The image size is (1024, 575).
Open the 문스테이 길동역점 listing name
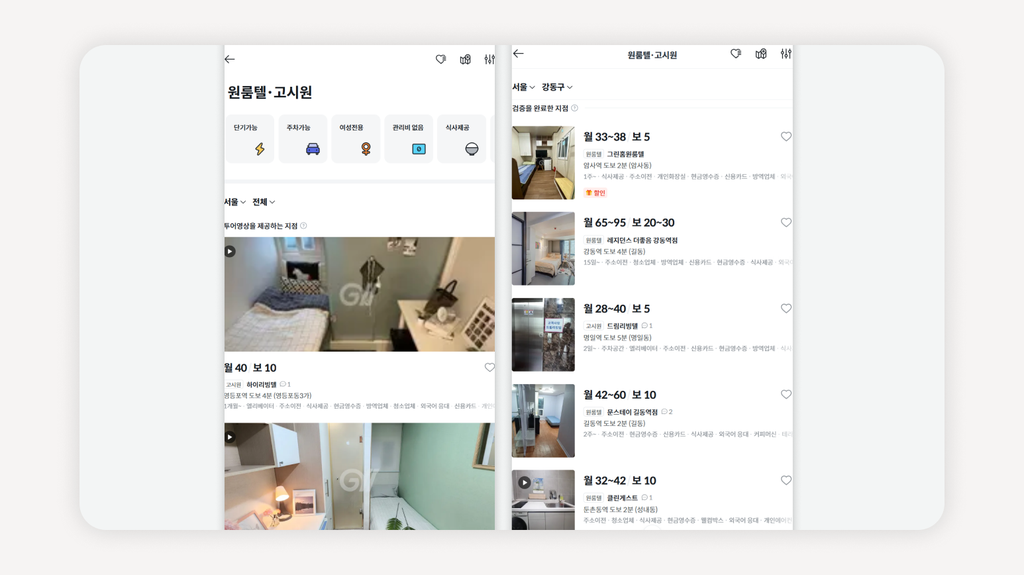pyautogui.click(x=632, y=412)
